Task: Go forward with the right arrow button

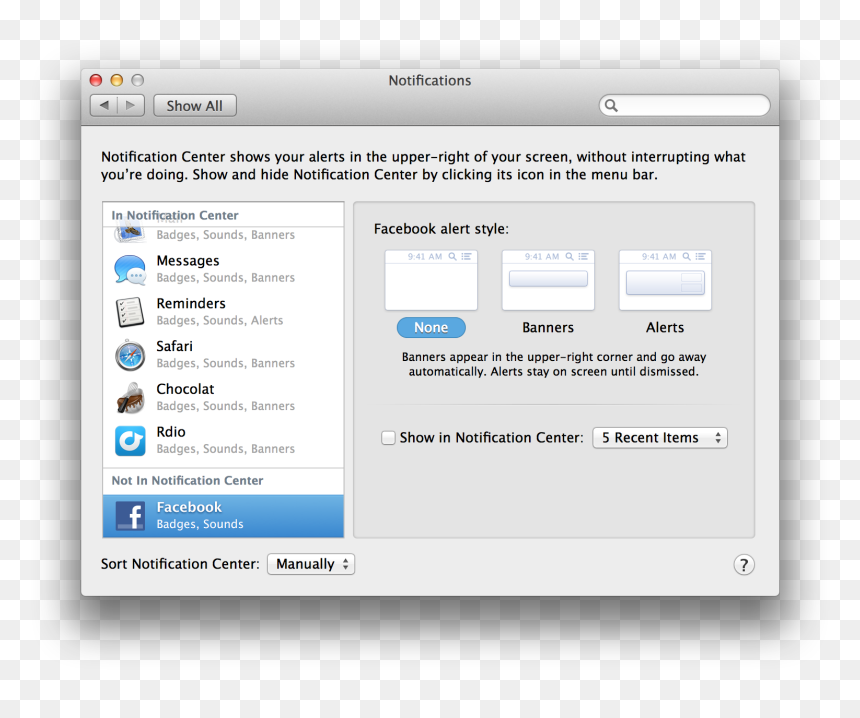Action: pos(131,105)
